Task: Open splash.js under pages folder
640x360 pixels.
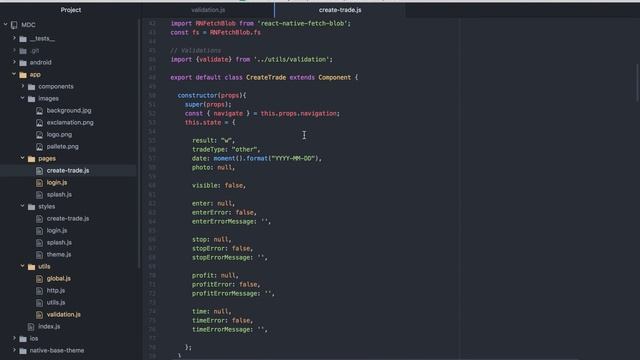Action: coord(59,194)
